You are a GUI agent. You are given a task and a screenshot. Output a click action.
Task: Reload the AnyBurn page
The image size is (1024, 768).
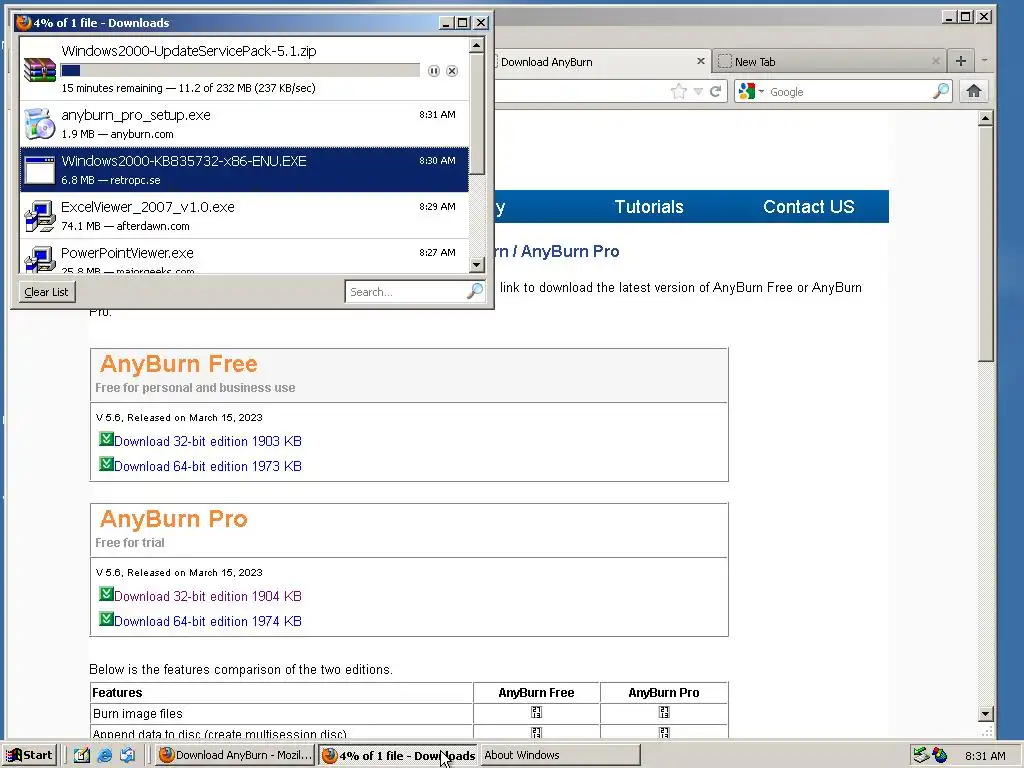coord(716,91)
